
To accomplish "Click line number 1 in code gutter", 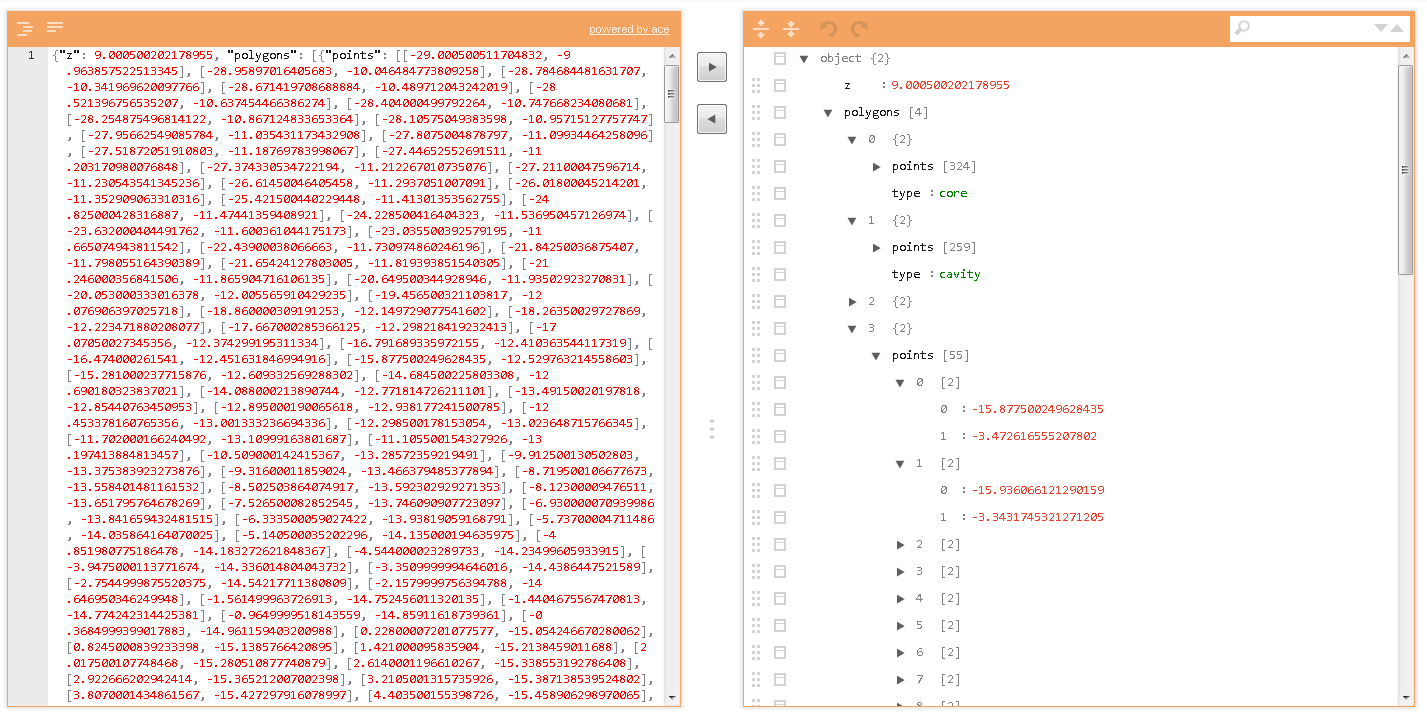I will pyautogui.click(x=31, y=55).
